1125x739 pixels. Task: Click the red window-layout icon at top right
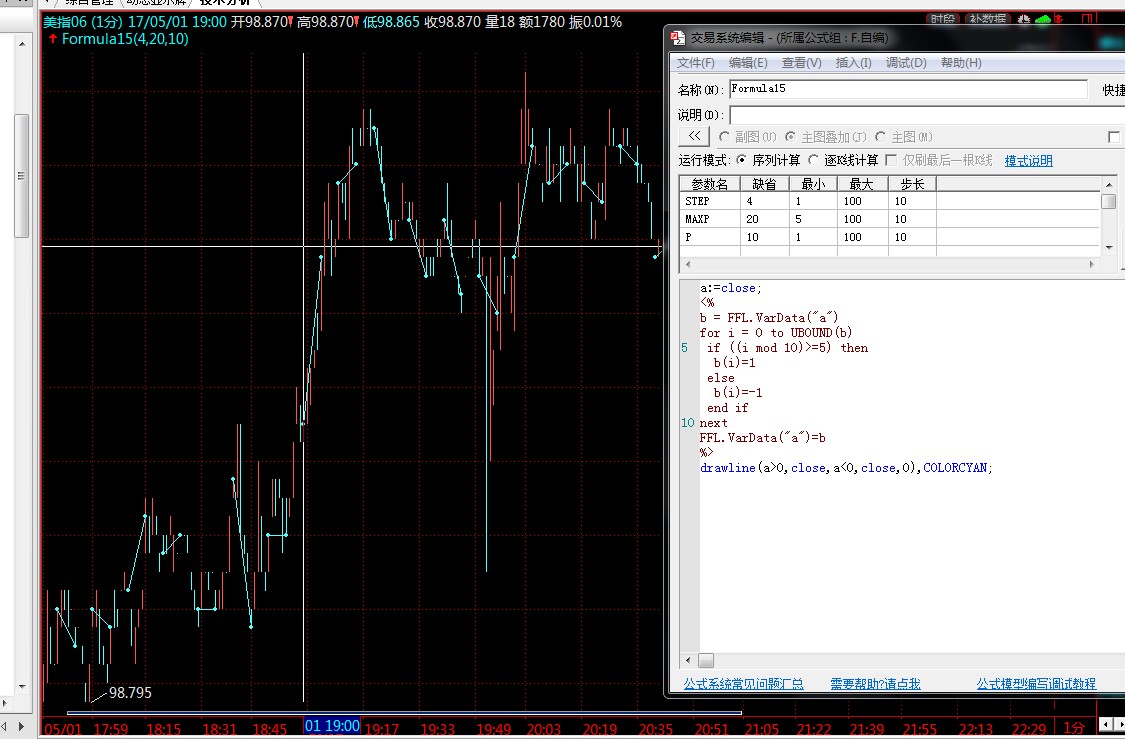point(1087,19)
